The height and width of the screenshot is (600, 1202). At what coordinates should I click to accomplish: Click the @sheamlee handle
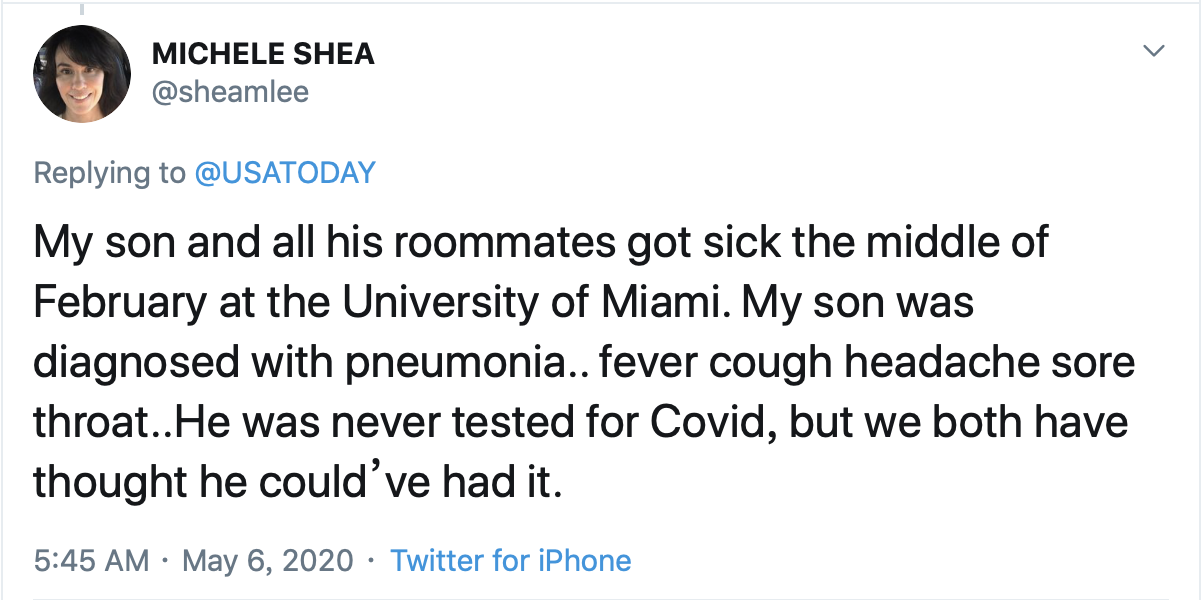[x=230, y=92]
